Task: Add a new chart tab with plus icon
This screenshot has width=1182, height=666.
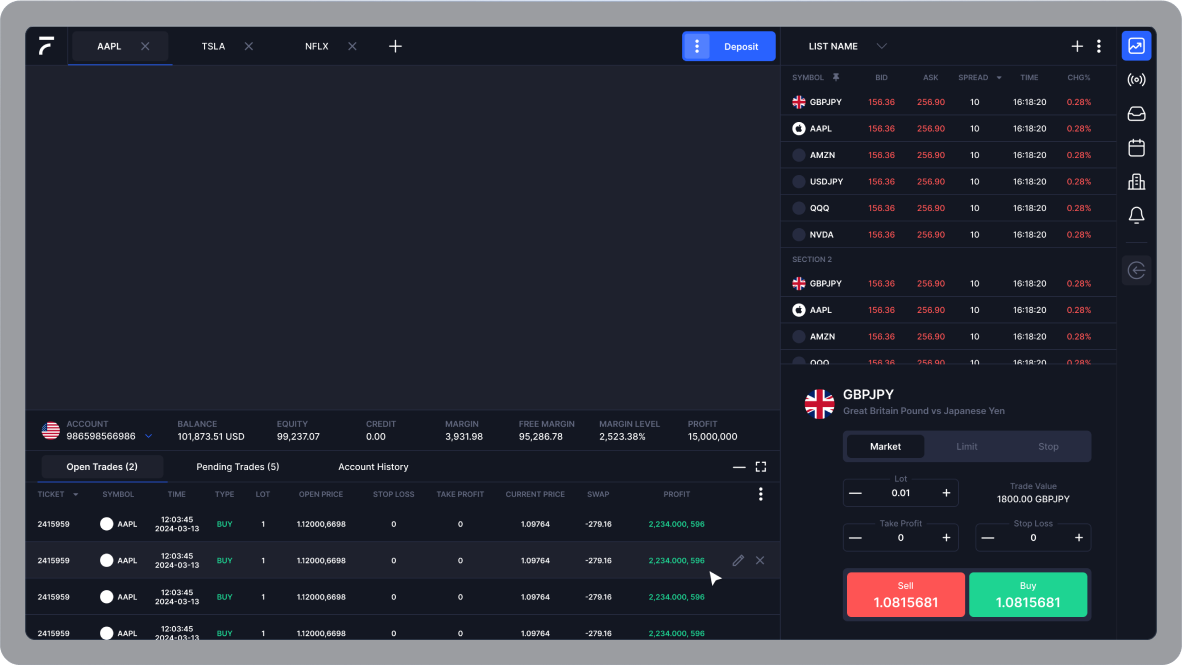Action: click(395, 46)
